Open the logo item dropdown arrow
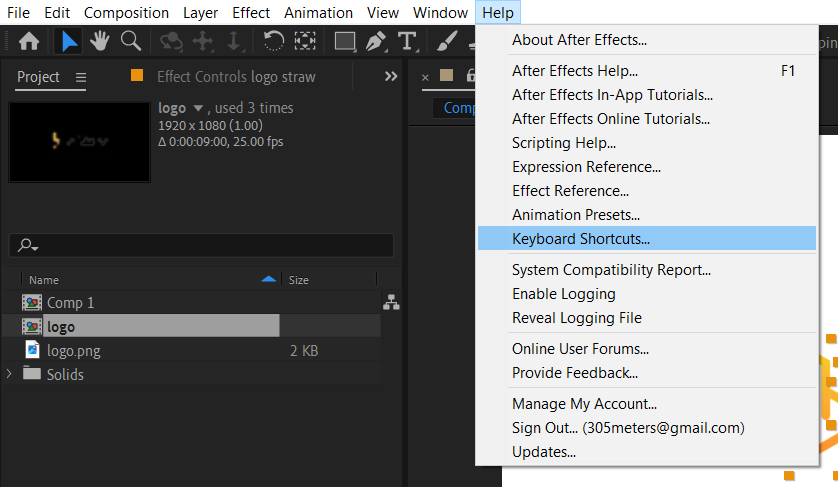838x487 pixels. (x=198, y=108)
